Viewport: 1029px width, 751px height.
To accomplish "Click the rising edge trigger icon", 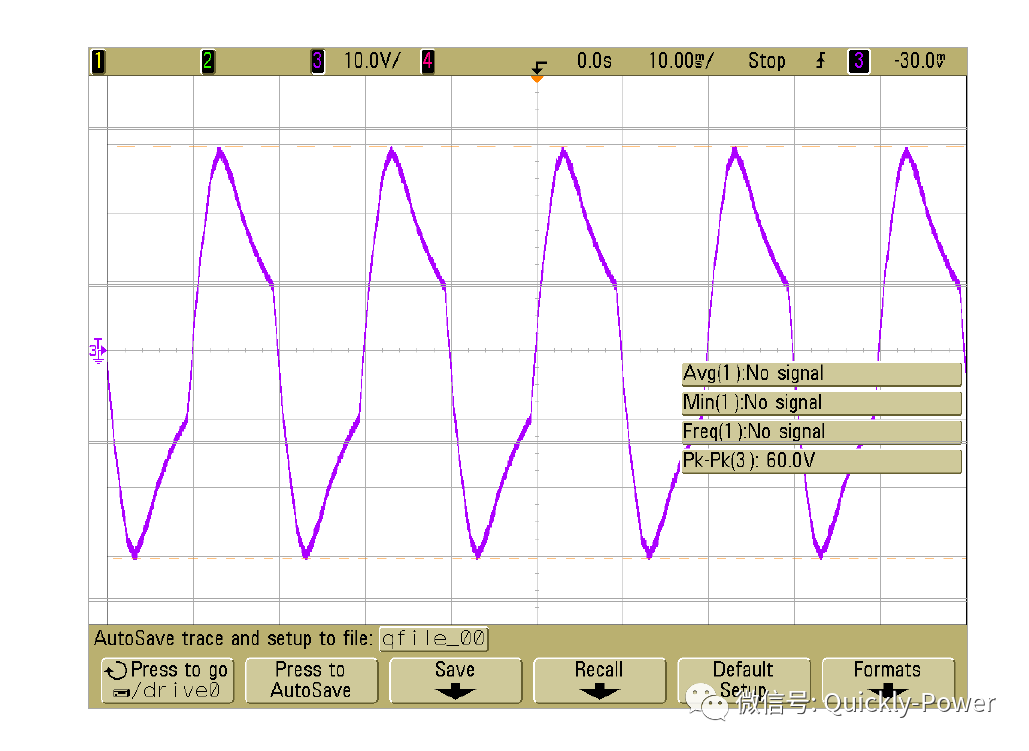I will 820,61.
